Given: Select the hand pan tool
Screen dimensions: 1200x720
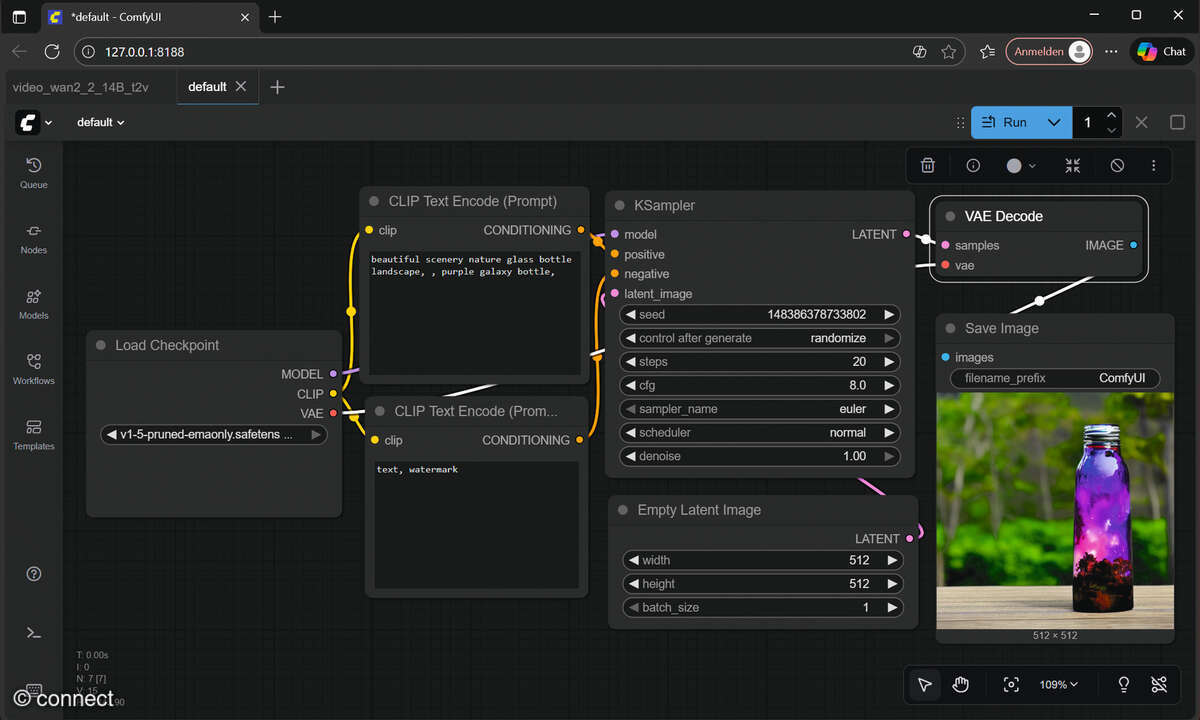Looking at the screenshot, I should [x=961, y=684].
